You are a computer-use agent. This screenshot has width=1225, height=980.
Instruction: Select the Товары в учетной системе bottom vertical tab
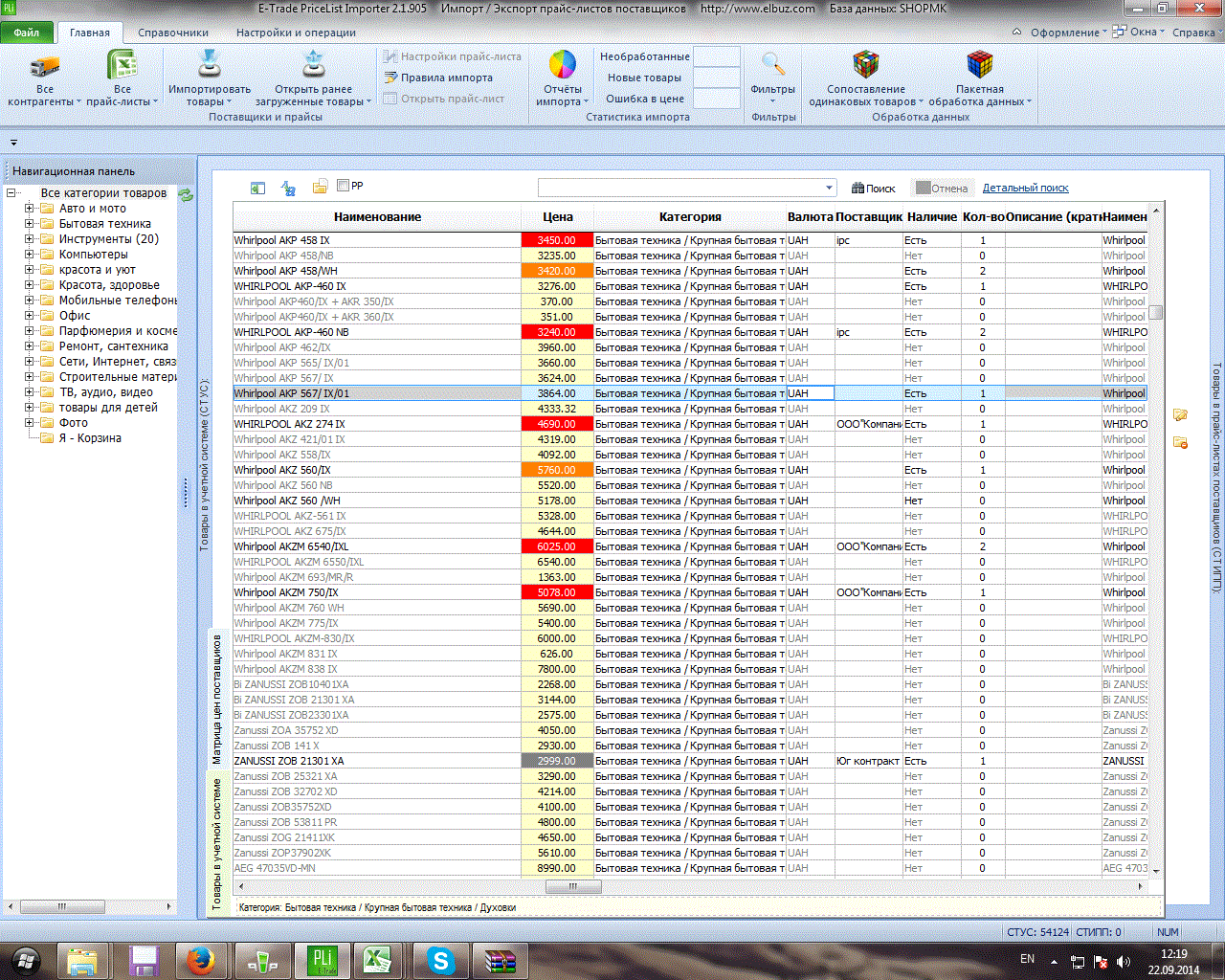pos(216,843)
